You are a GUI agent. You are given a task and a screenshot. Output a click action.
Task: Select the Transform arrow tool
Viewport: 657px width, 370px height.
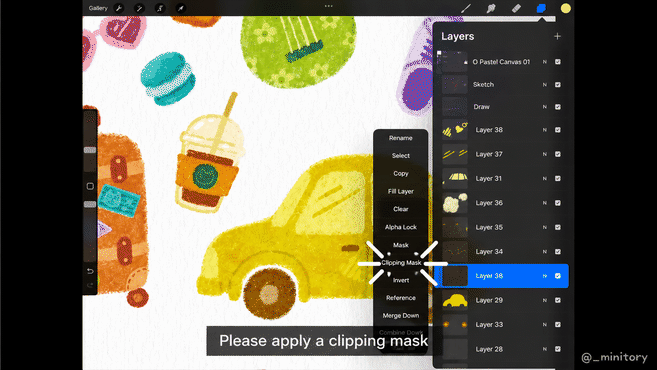tap(180, 8)
